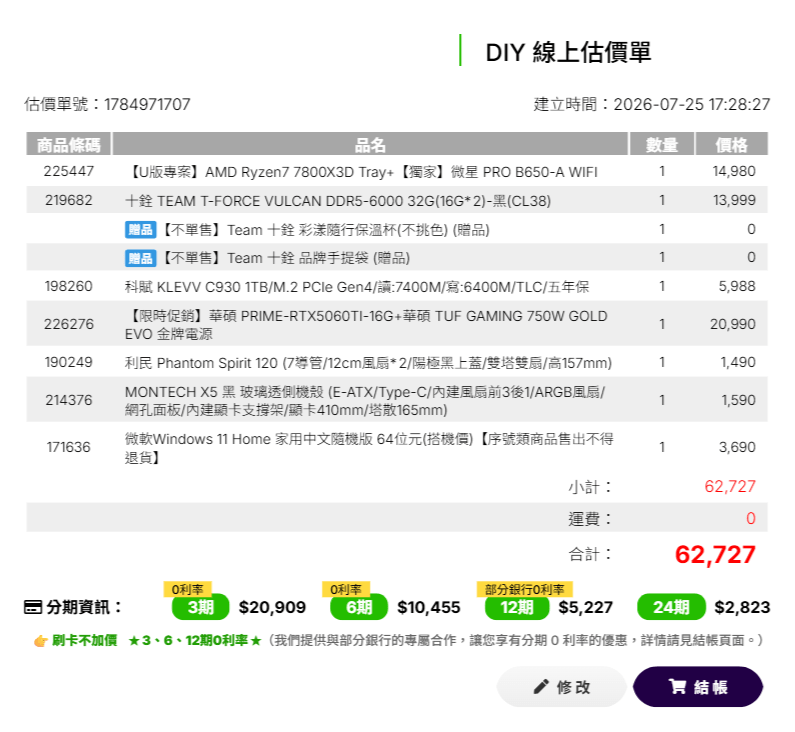795x732 pixels.
Task: Click the KLEVV C930 1TB product name
Action: pyautogui.click(x=357, y=287)
